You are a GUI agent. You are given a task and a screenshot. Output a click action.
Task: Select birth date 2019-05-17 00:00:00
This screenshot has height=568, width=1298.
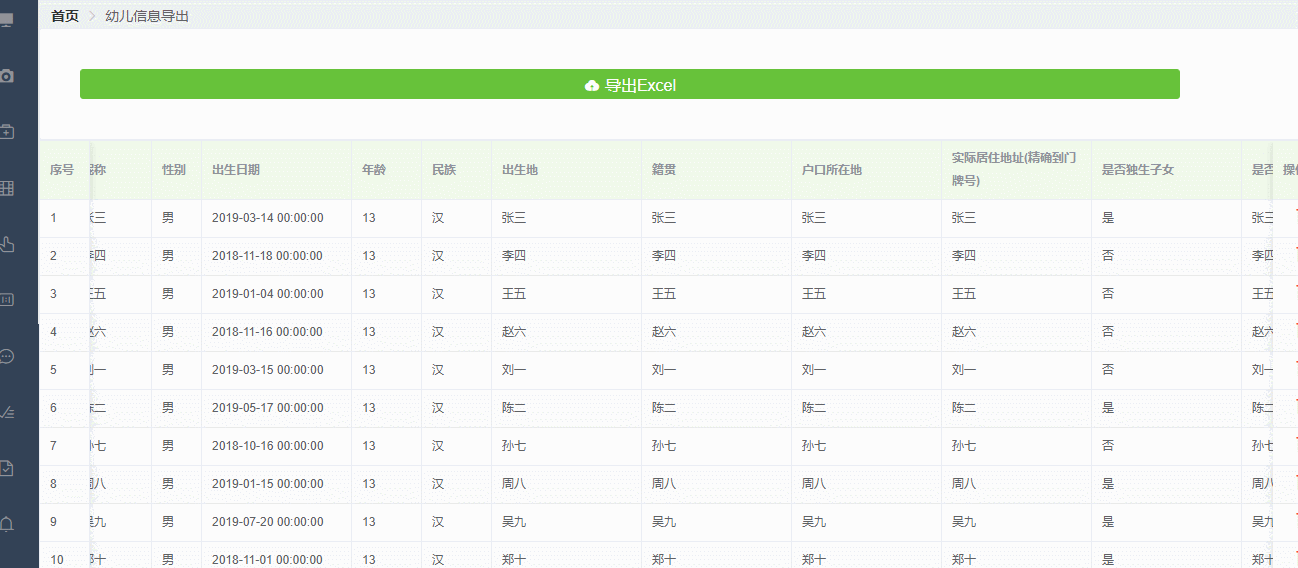pos(267,408)
